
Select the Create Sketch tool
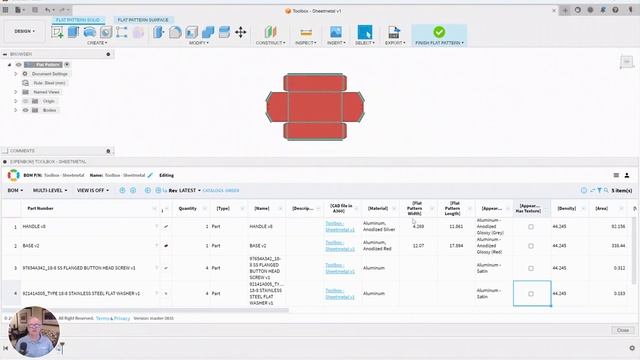tap(57, 32)
